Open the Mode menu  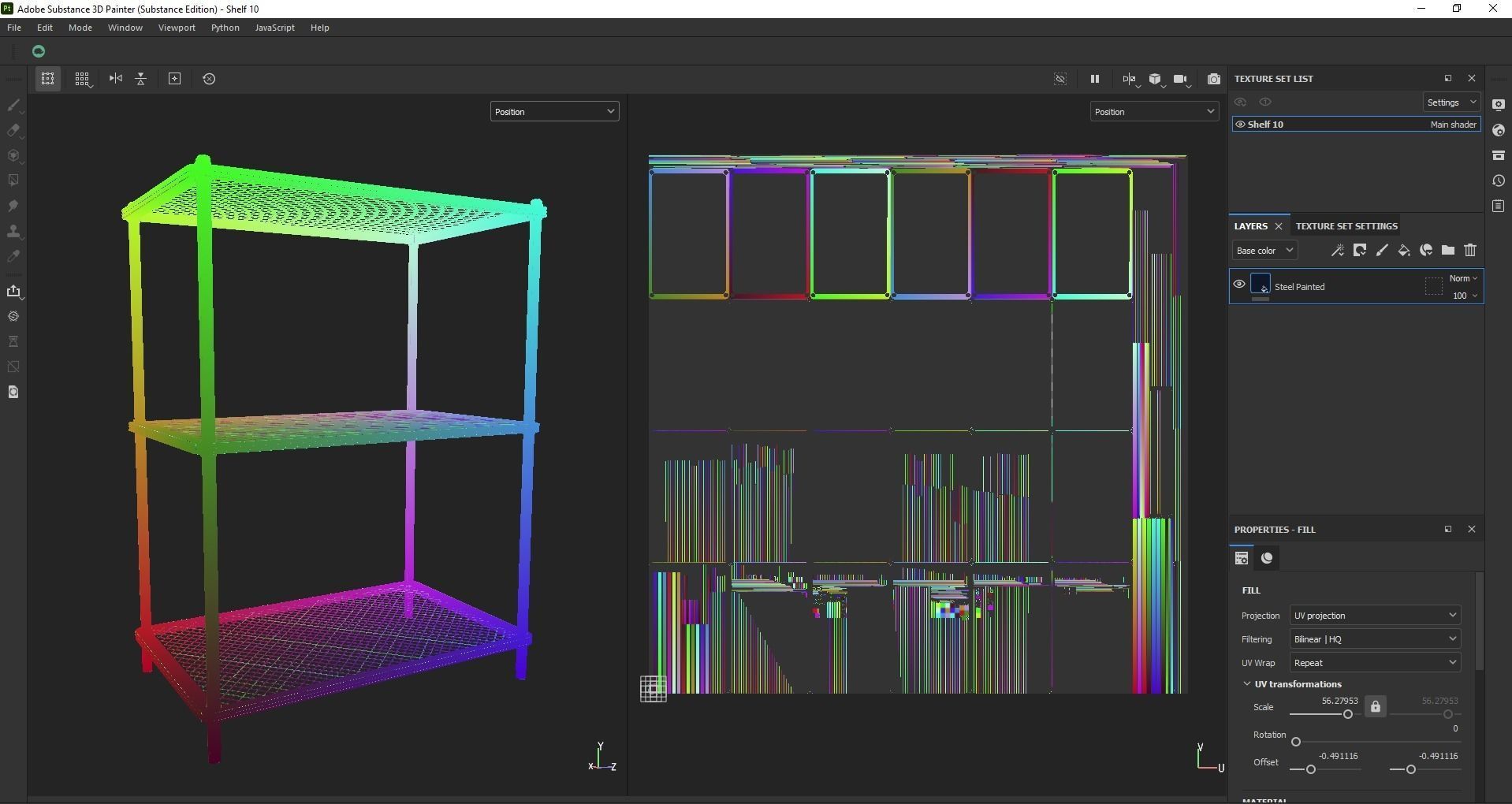pos(80,28)
